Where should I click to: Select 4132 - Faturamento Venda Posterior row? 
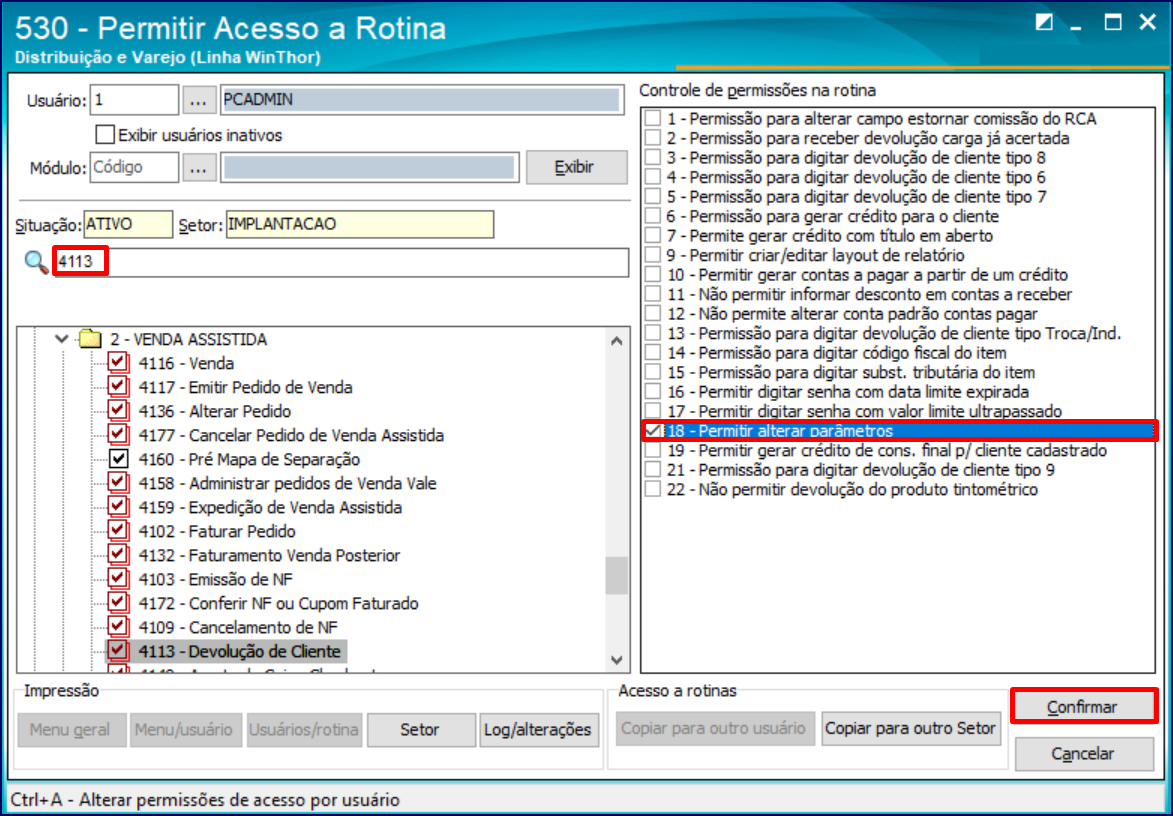click(269, 554)
